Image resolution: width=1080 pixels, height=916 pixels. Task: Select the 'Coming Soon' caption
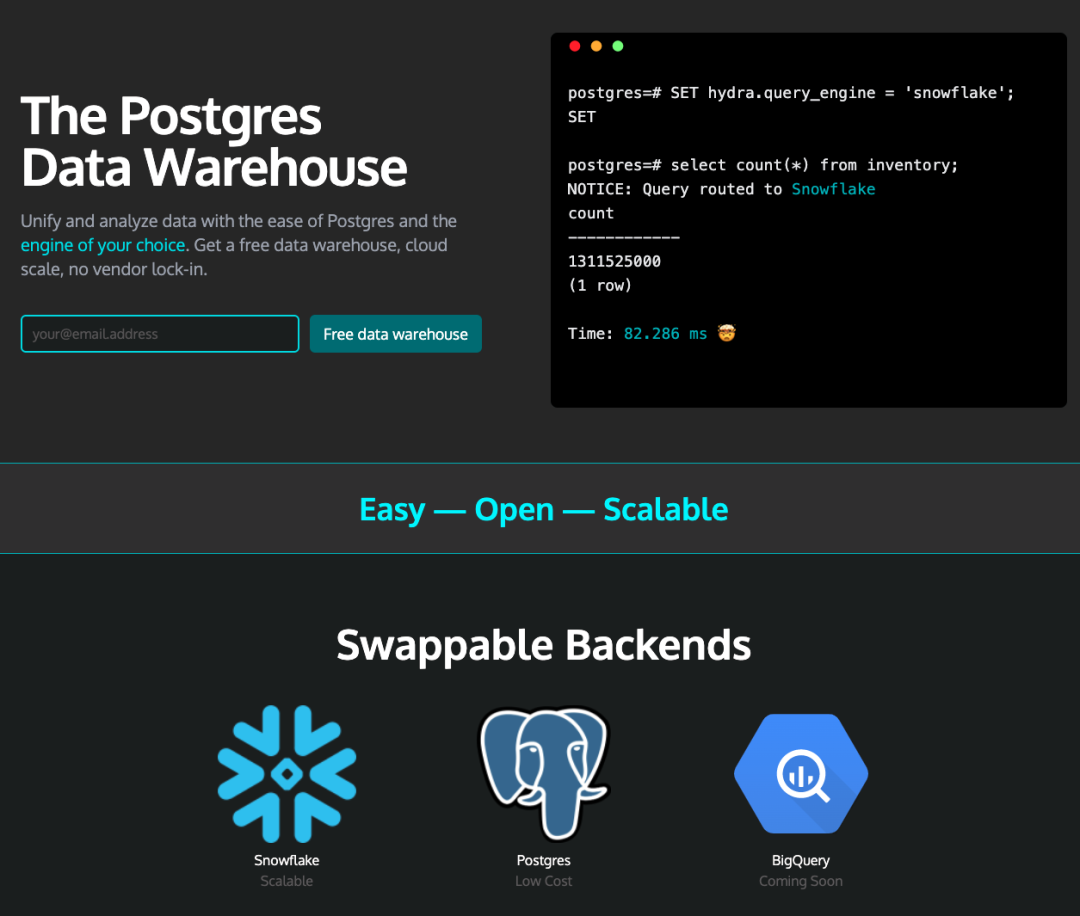800,881
